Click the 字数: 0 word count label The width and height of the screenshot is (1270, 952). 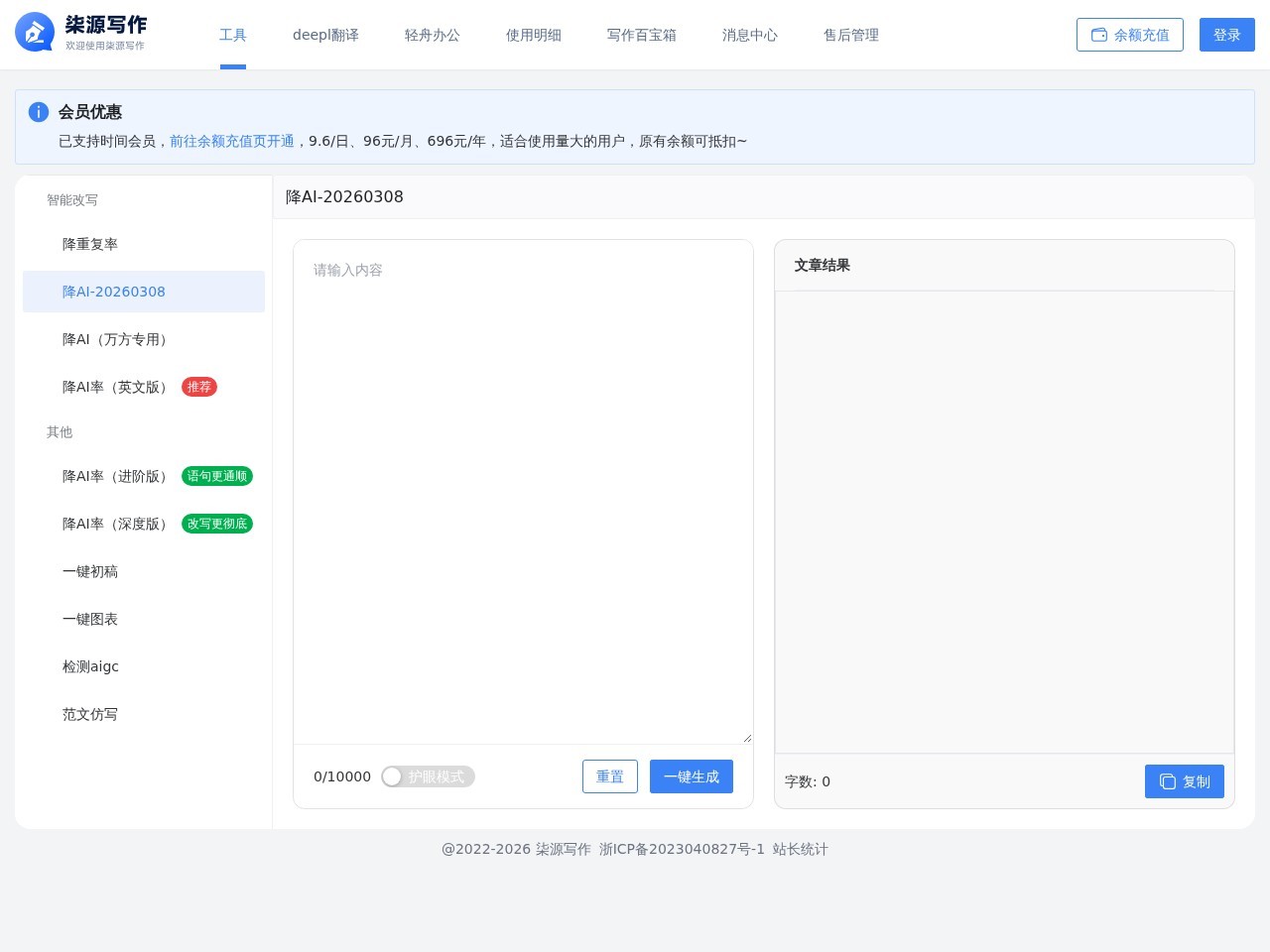pyautogui.click(x=808, y=781)
